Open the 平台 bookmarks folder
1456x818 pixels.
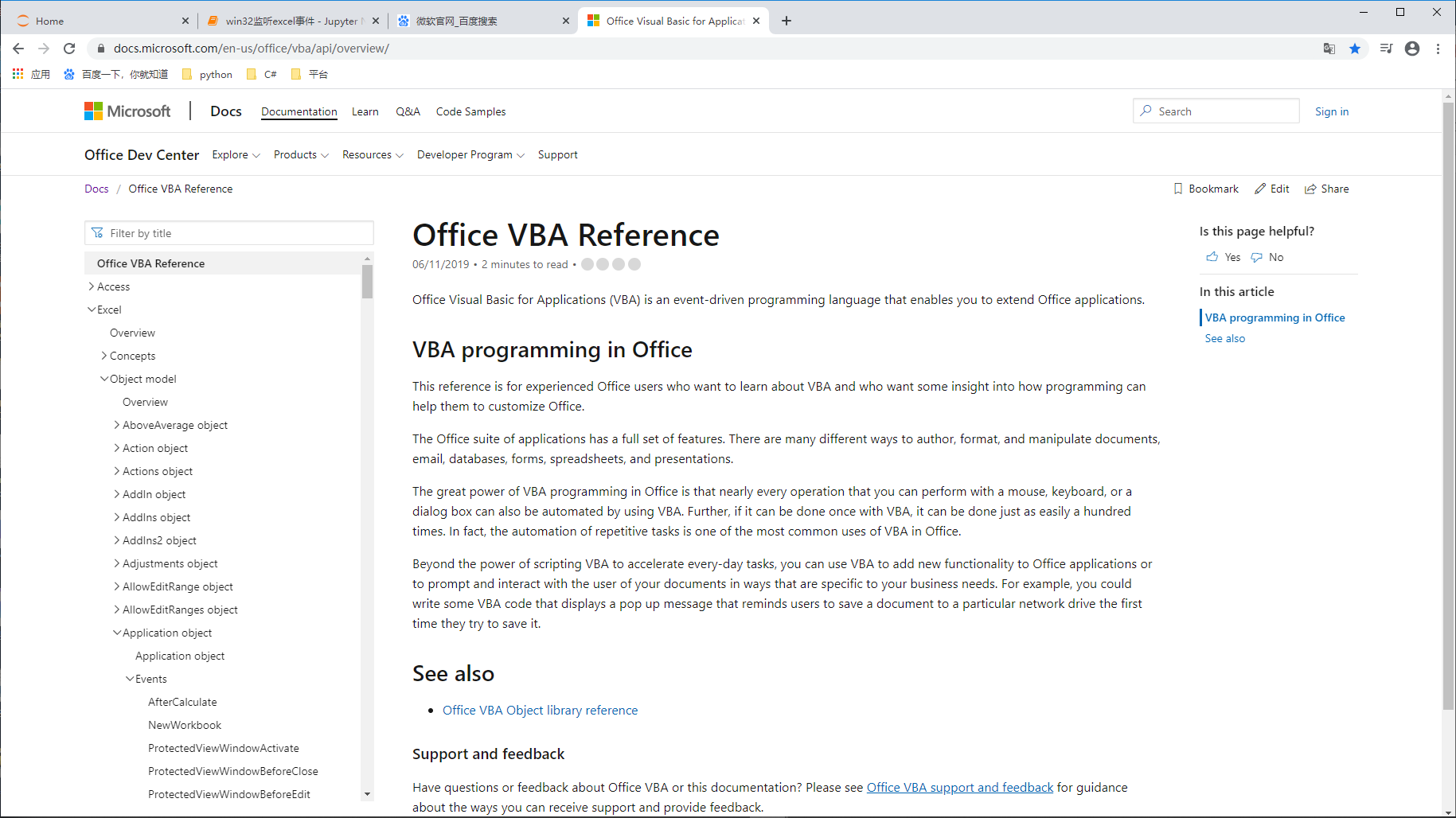click(x=310, y=74)
